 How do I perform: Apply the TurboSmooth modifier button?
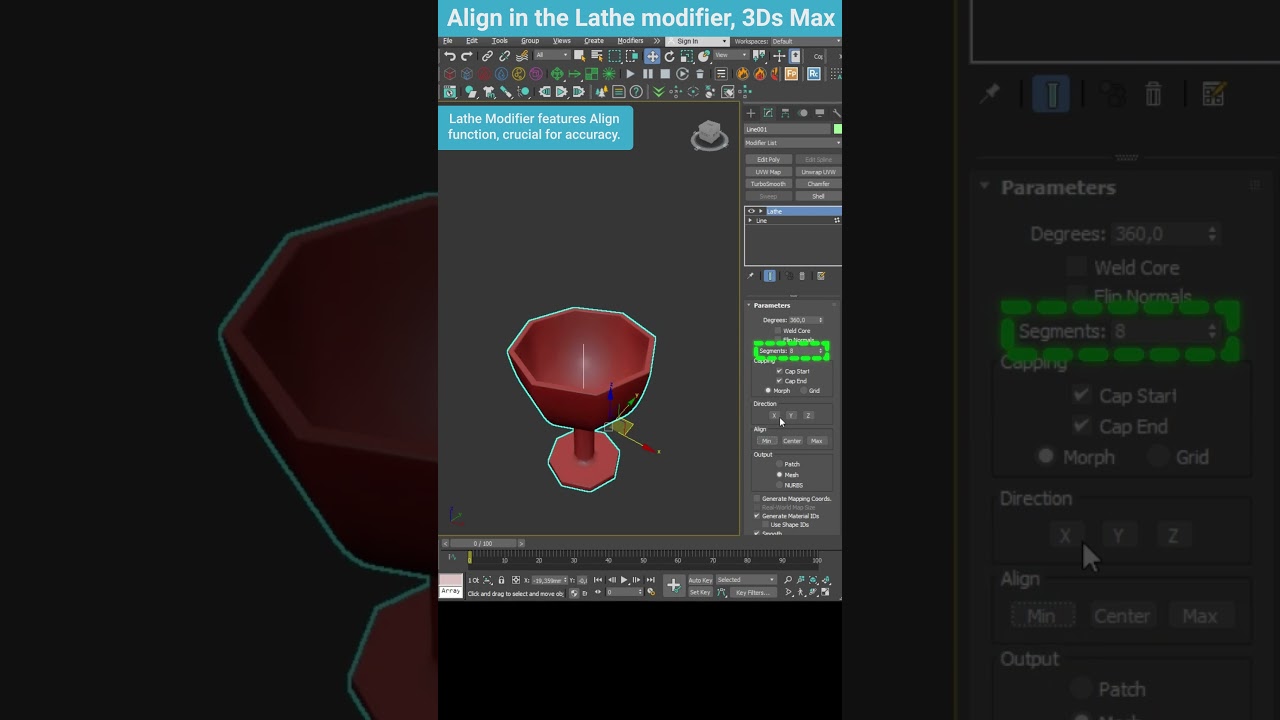pos(768,184)
